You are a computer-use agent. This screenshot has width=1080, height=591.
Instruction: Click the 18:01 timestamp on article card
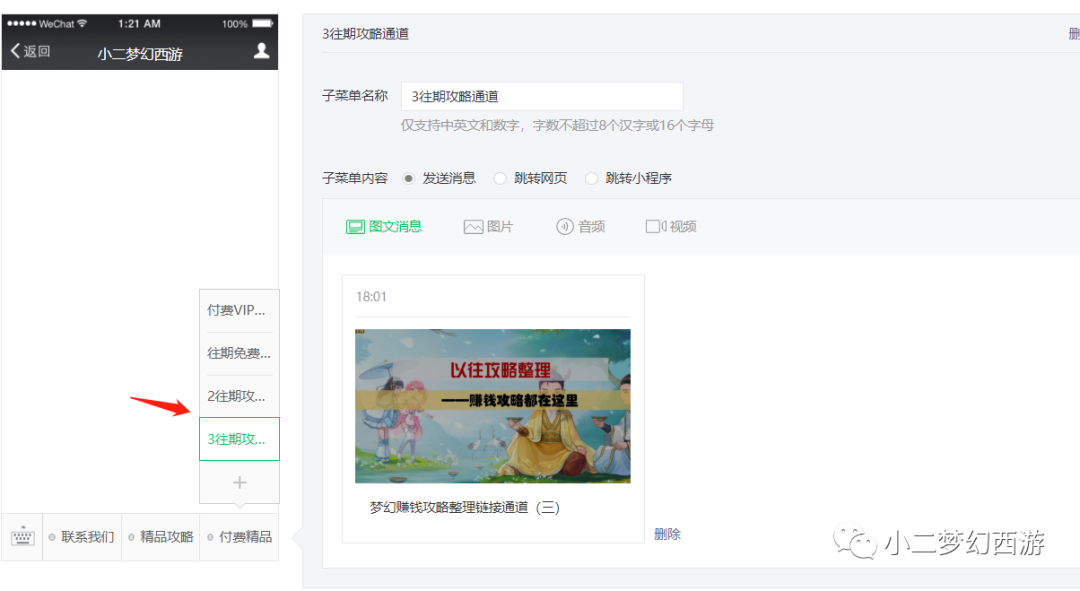[371, 297]
